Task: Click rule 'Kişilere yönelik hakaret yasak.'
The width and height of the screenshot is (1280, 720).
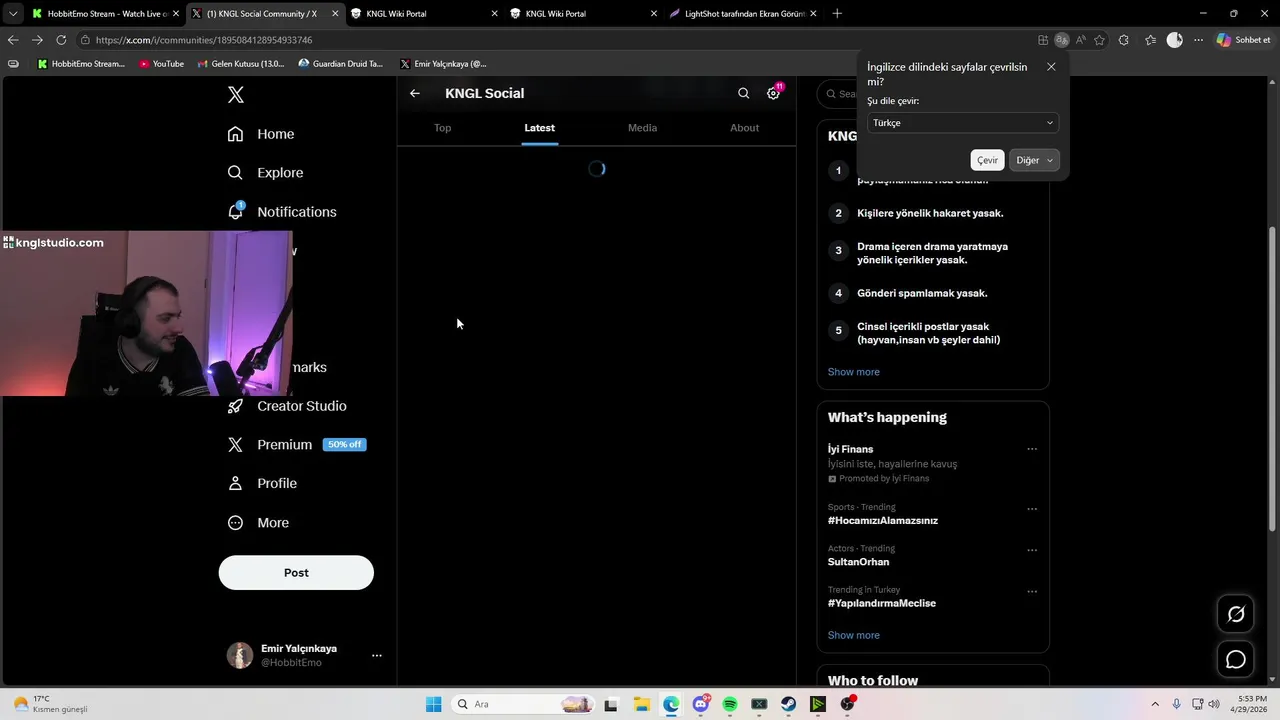Action: 930,213
